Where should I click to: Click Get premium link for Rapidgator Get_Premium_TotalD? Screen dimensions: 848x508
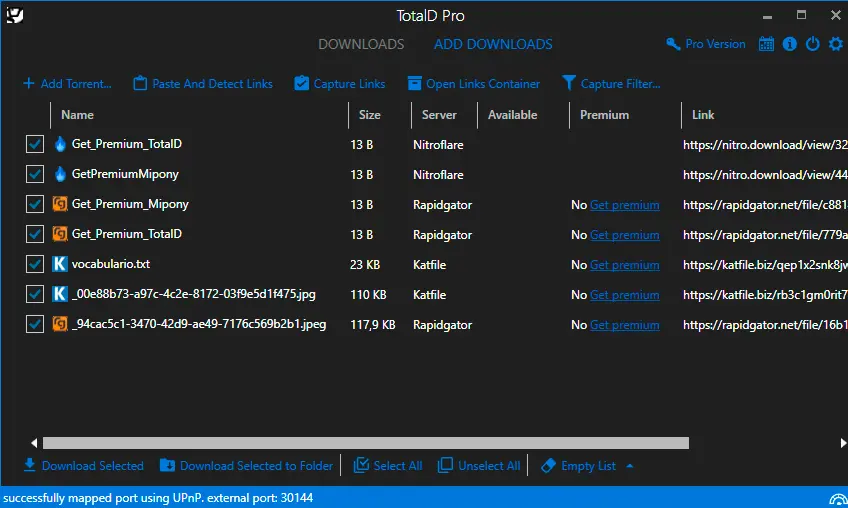pyautogui.click(x=625, y=235)
